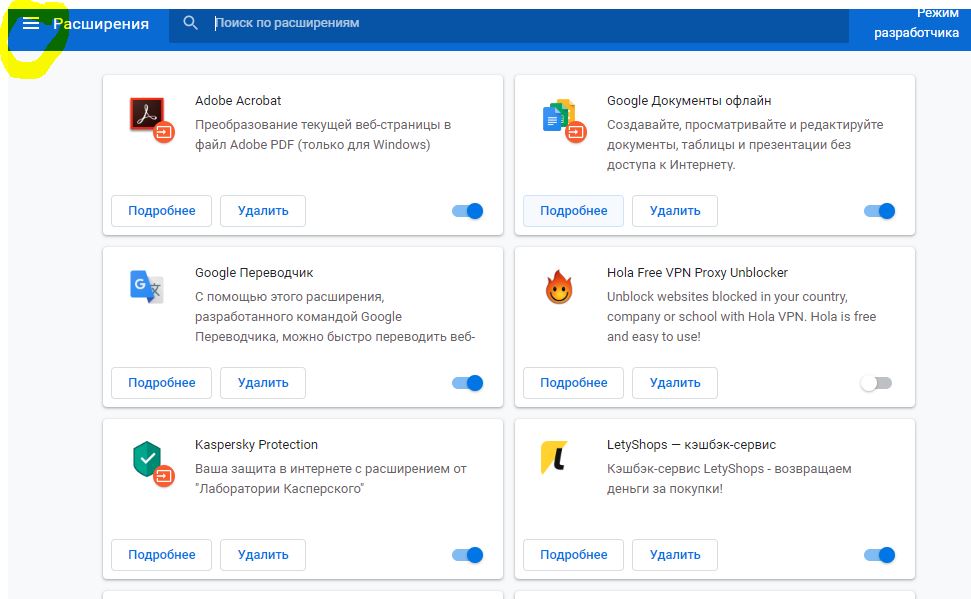Click Удалить for Google Переводчик

[x=263, y=383]
